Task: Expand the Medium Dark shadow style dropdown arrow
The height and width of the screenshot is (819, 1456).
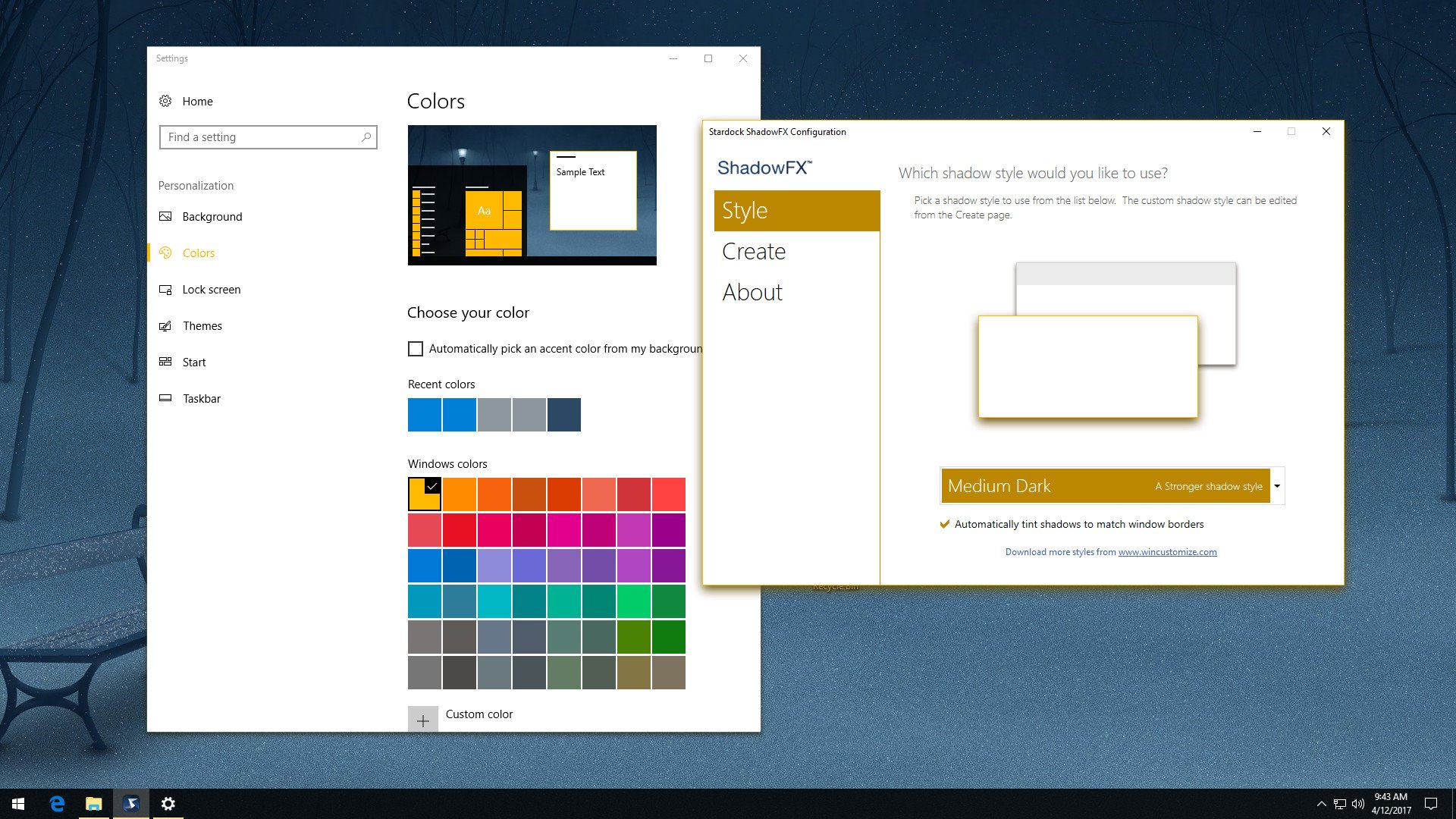Action: [1277, 486]
